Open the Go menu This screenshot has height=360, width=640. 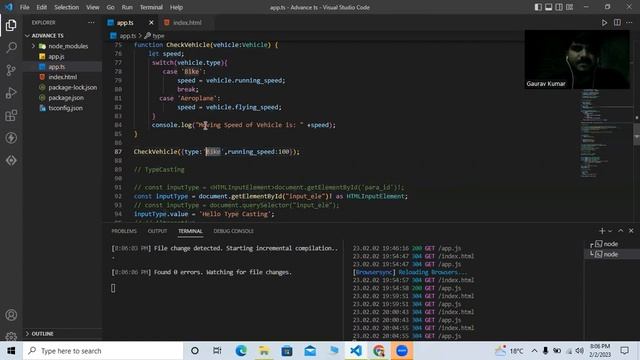pyautogui.click(x=110, y=7)
